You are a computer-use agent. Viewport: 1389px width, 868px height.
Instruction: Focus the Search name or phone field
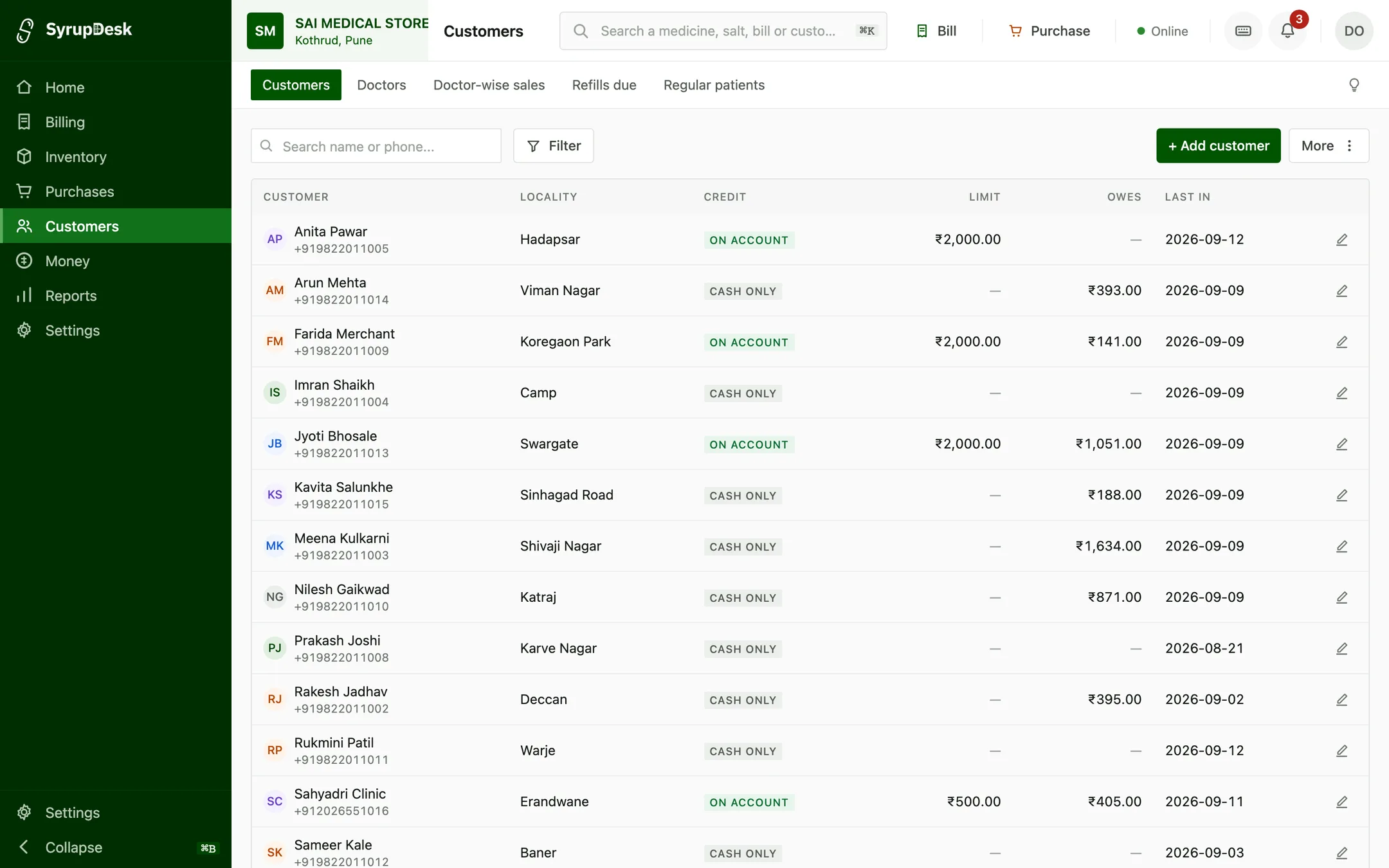(376, 146)
